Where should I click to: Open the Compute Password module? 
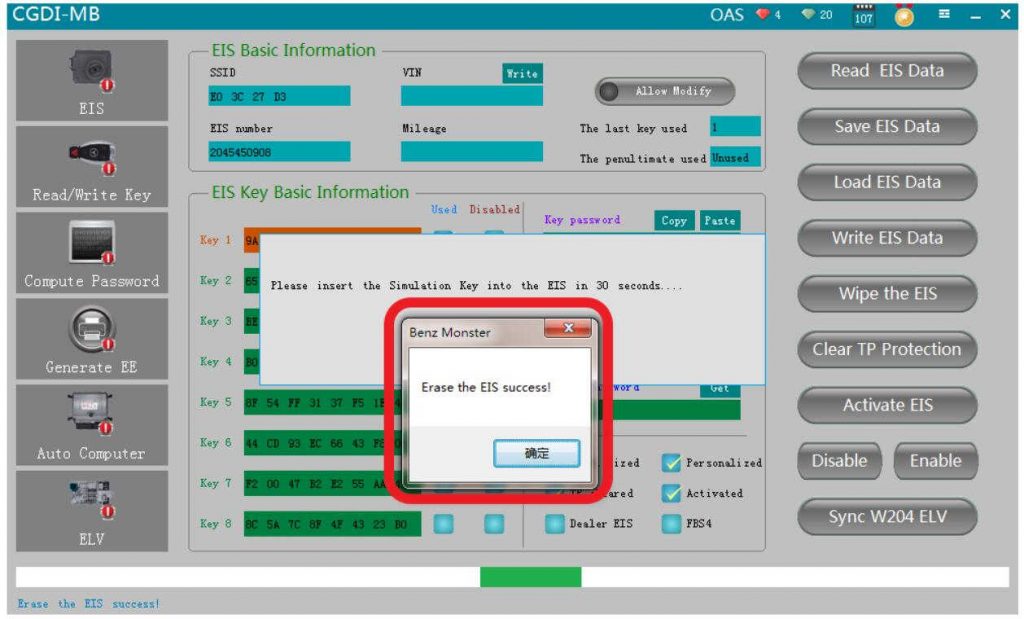(91, 253)
